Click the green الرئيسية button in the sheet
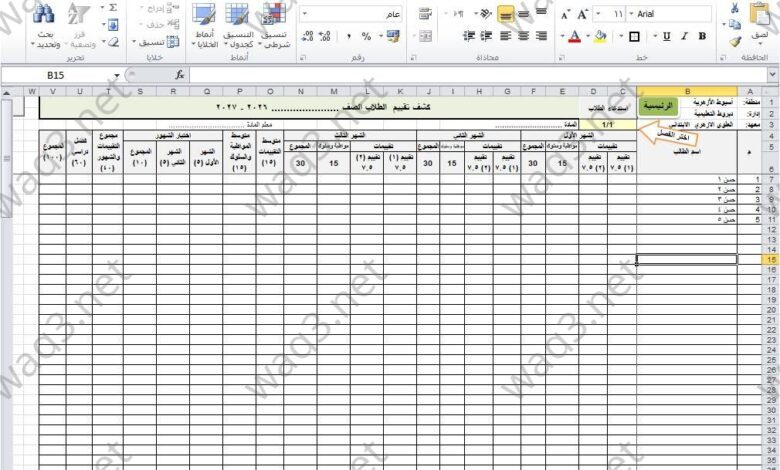 (658, 106)
